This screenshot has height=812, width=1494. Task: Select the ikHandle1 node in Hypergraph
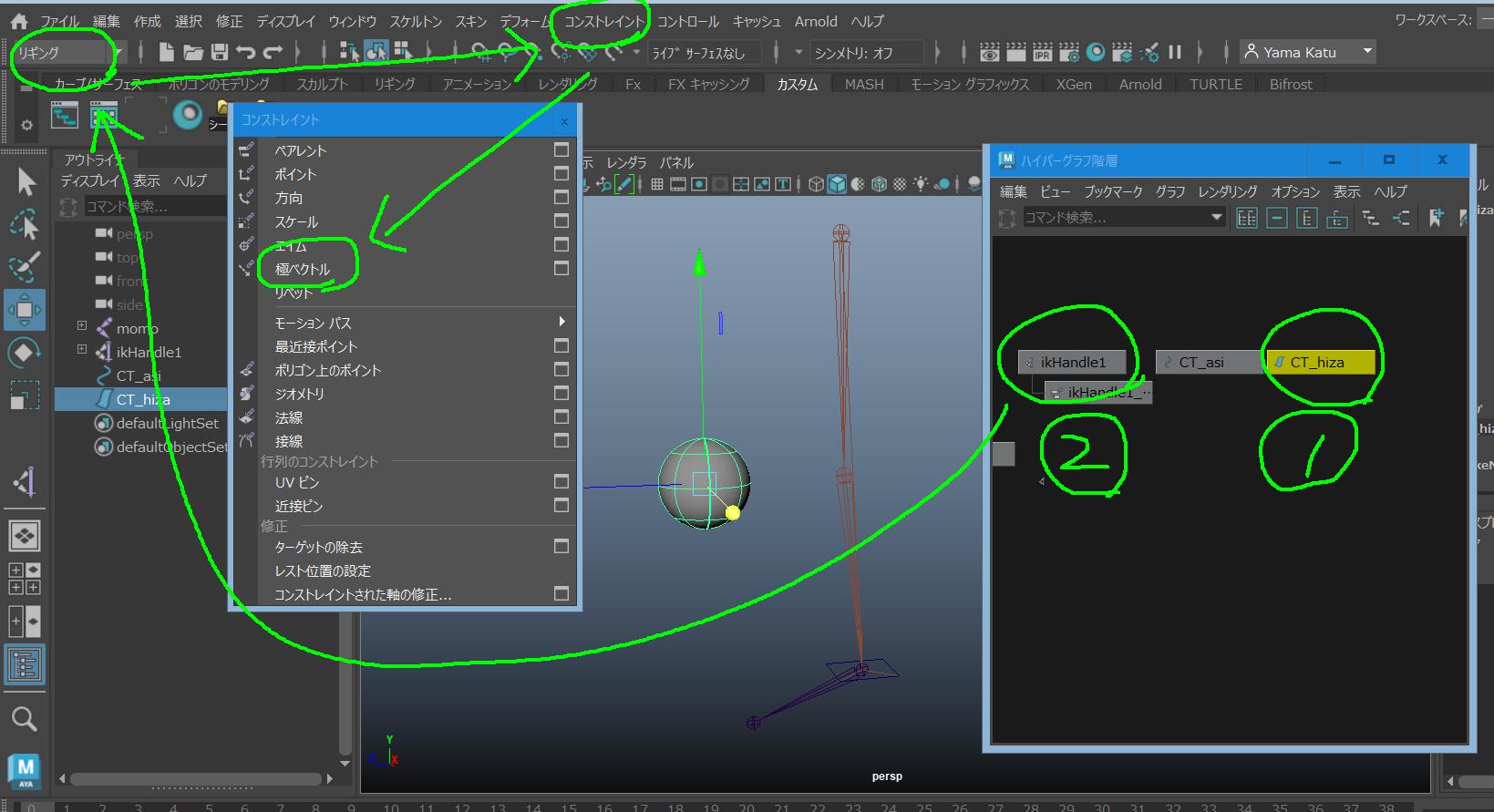(1072, 362)
